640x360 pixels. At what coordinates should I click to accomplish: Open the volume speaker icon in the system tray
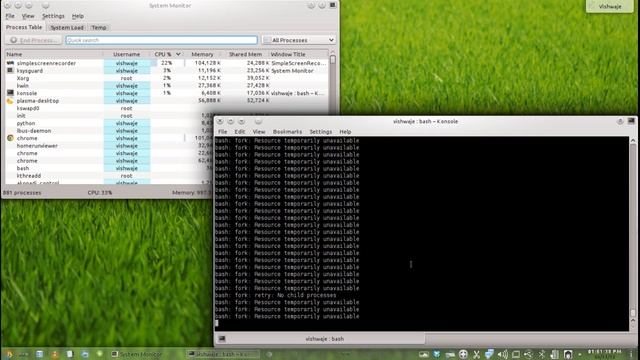coord(503,354)
